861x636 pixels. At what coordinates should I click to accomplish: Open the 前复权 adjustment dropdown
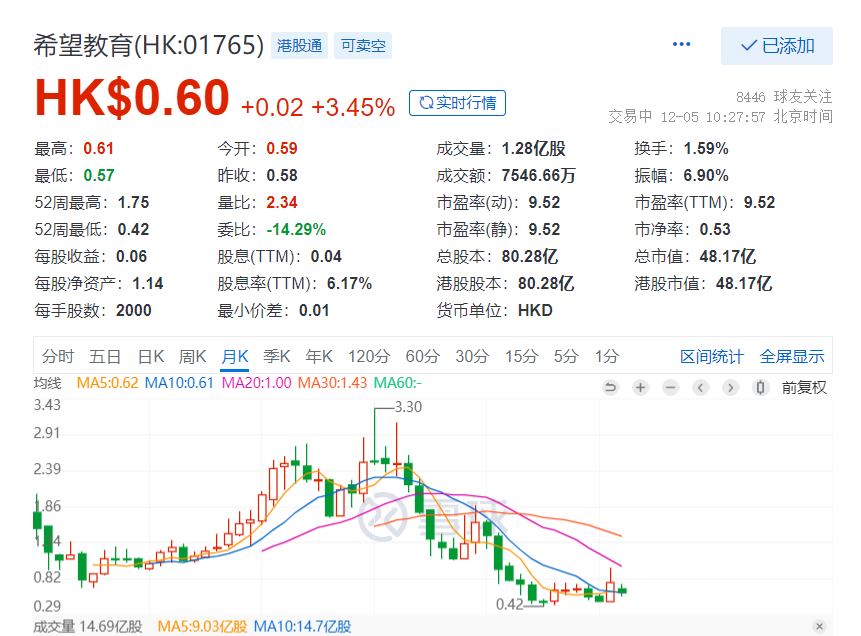coord(805,388)
